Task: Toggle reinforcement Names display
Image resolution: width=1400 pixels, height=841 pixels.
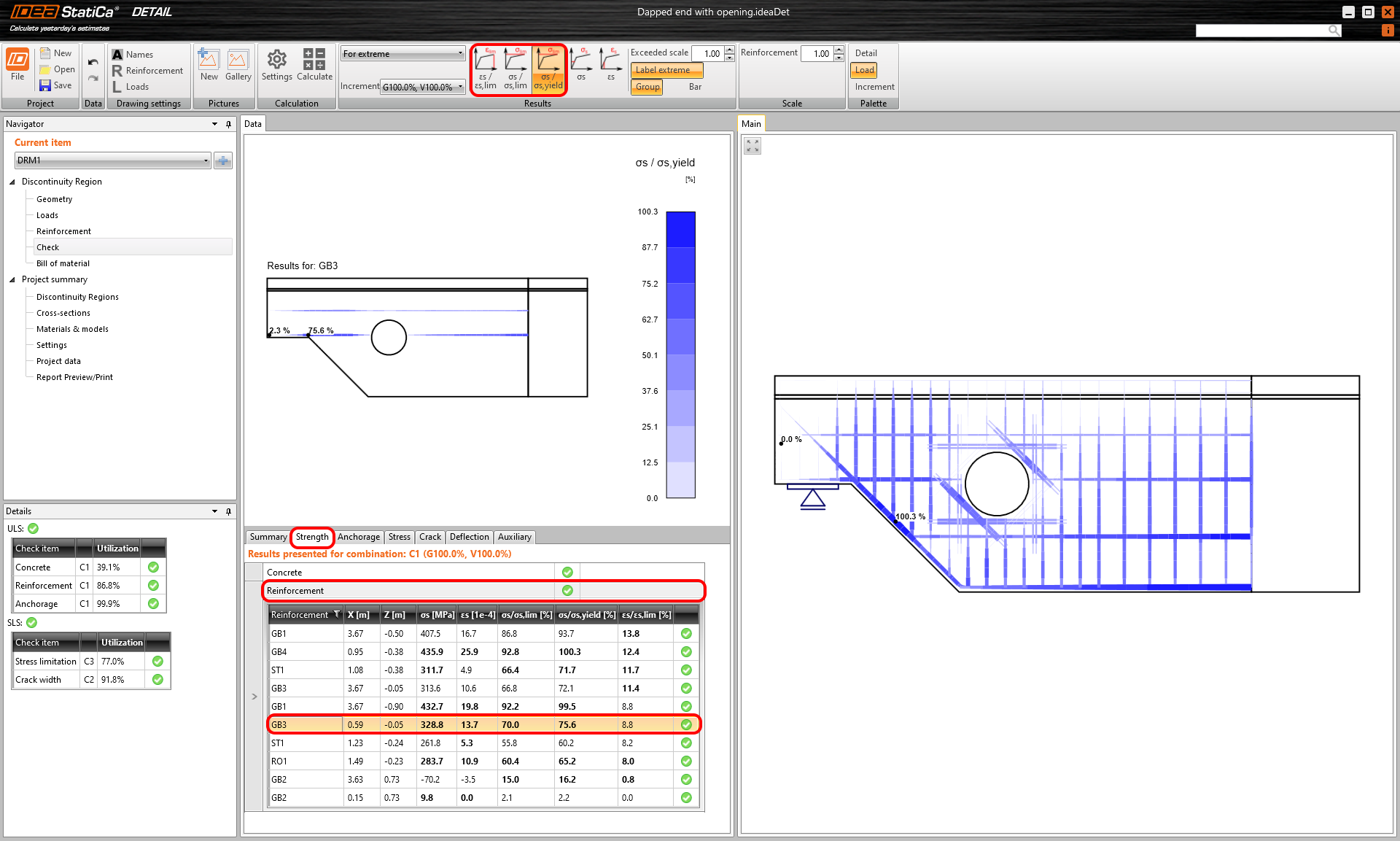Action: point(132,54)
